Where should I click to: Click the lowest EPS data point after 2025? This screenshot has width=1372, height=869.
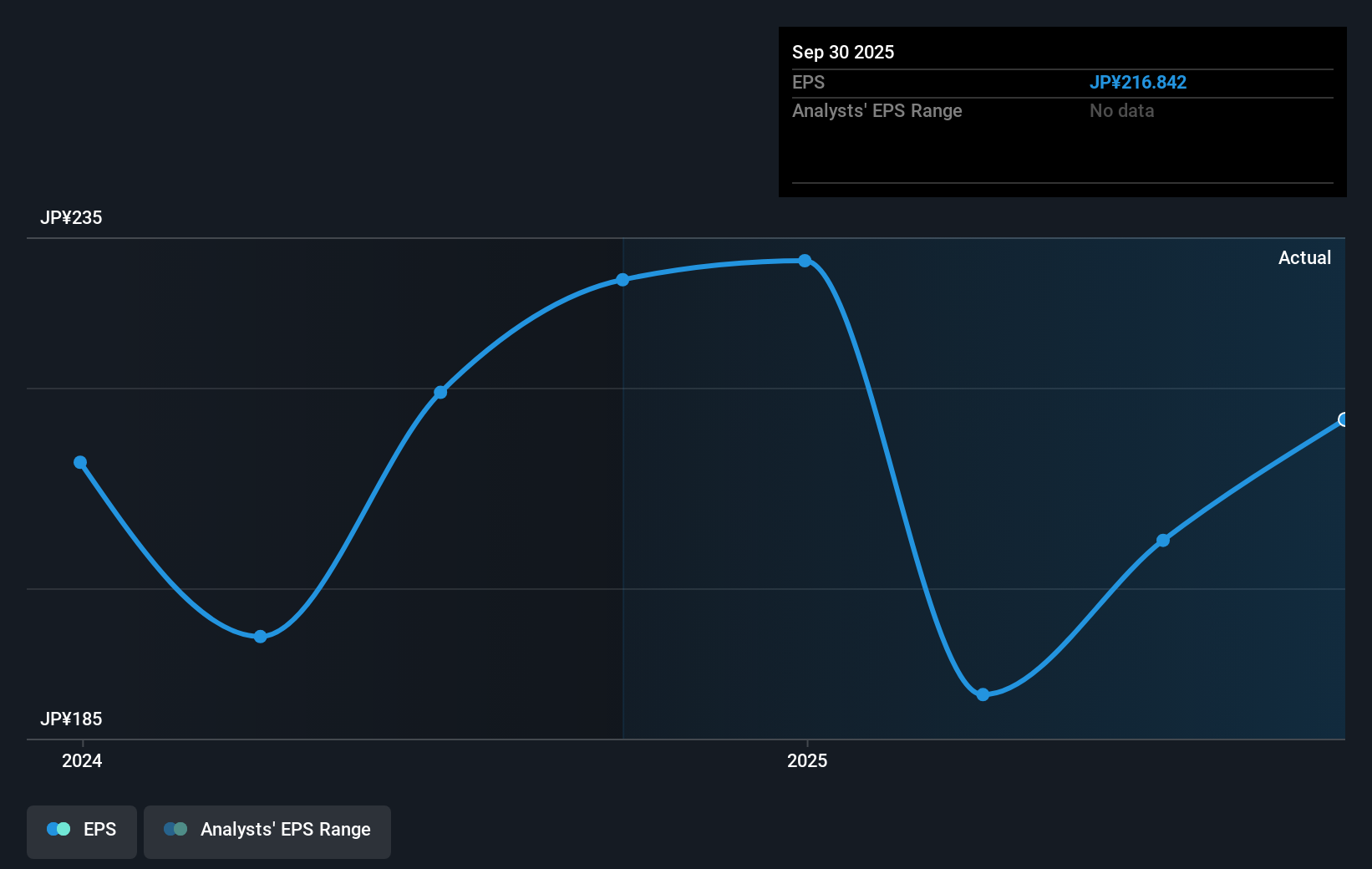[x=983, y=694]
